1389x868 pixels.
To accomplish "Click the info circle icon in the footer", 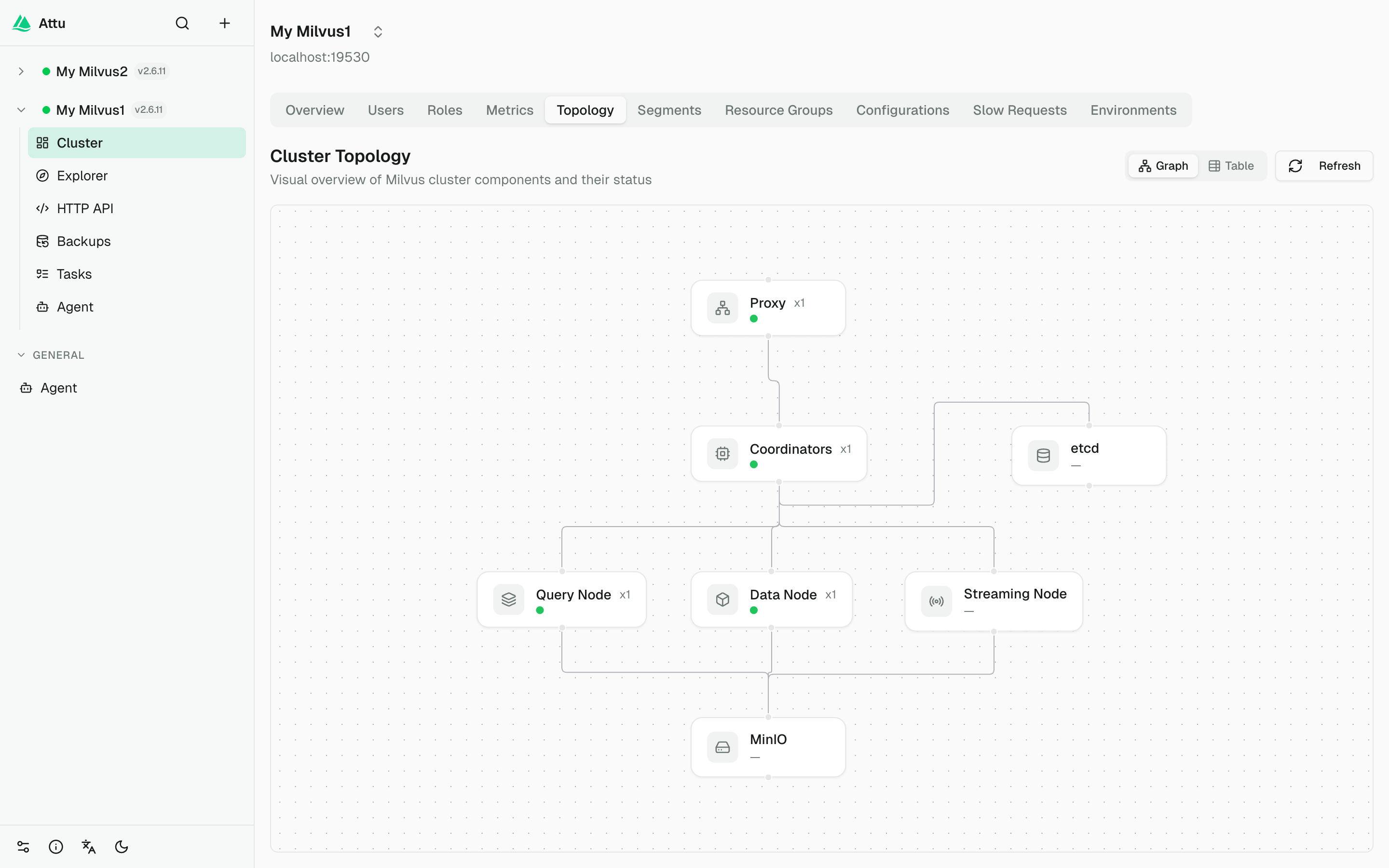I will (x=55, y=846).
